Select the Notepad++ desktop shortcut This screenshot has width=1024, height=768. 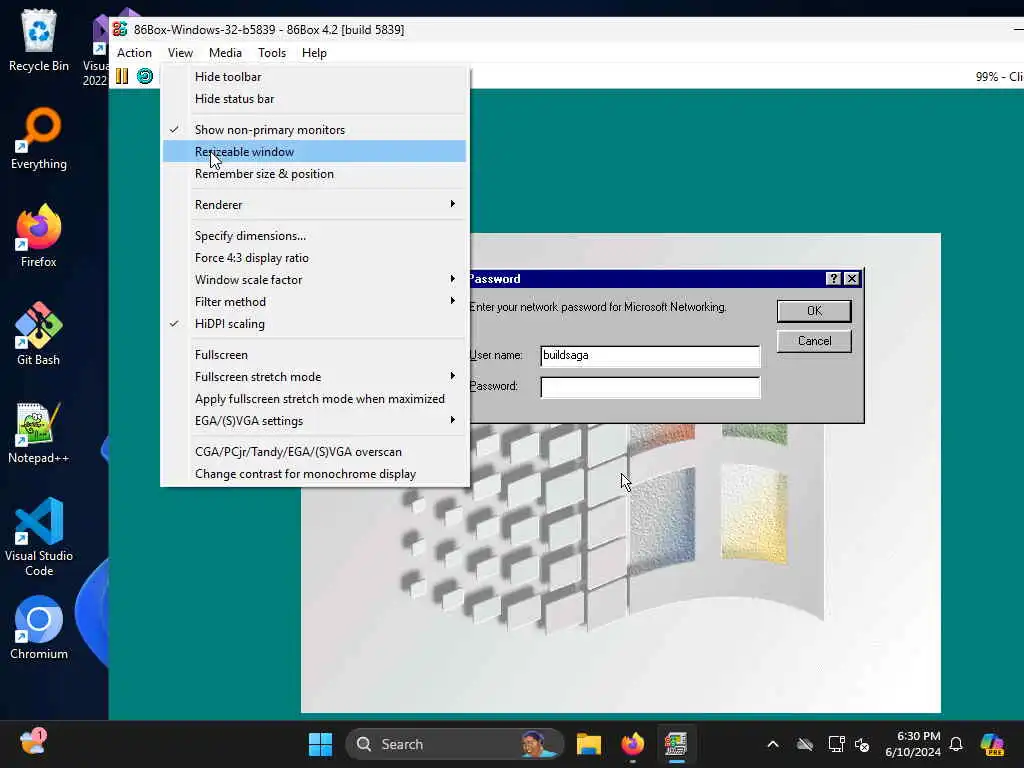(x=39, y=432)
